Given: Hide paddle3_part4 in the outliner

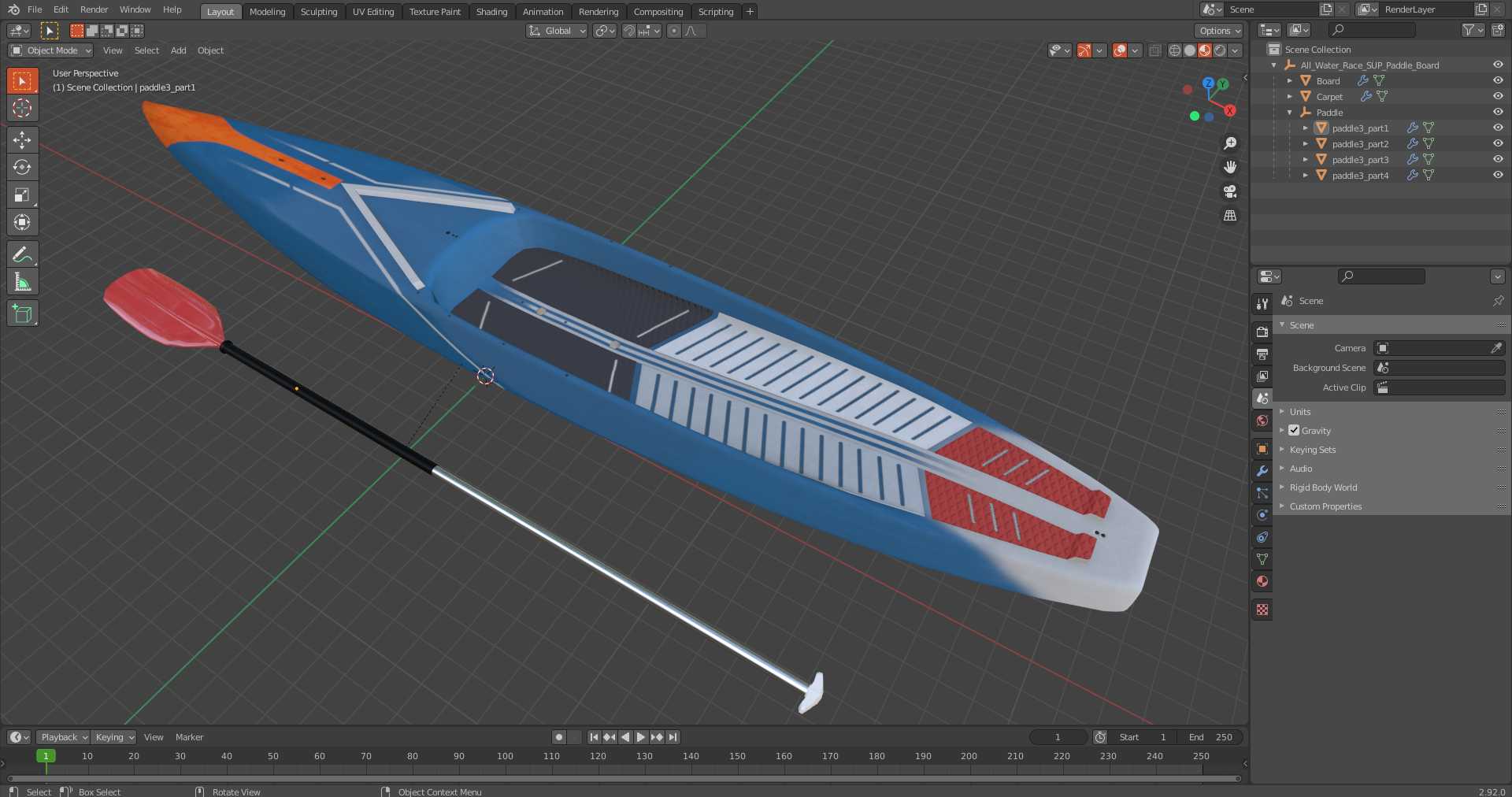Looking at the screenshot, I should 1498,175.
